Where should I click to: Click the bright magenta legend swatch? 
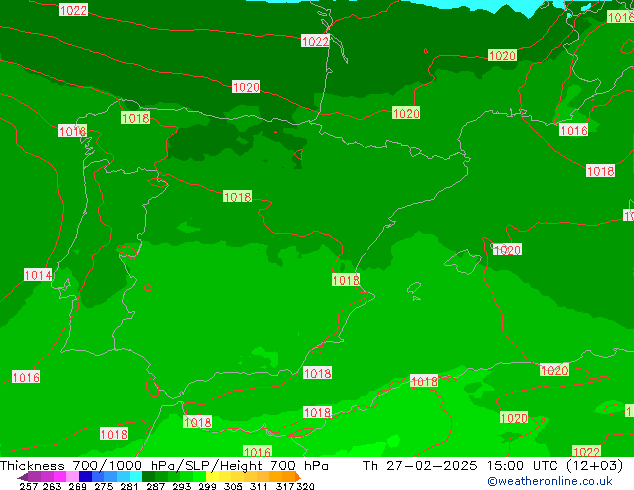tap(60, 476)
